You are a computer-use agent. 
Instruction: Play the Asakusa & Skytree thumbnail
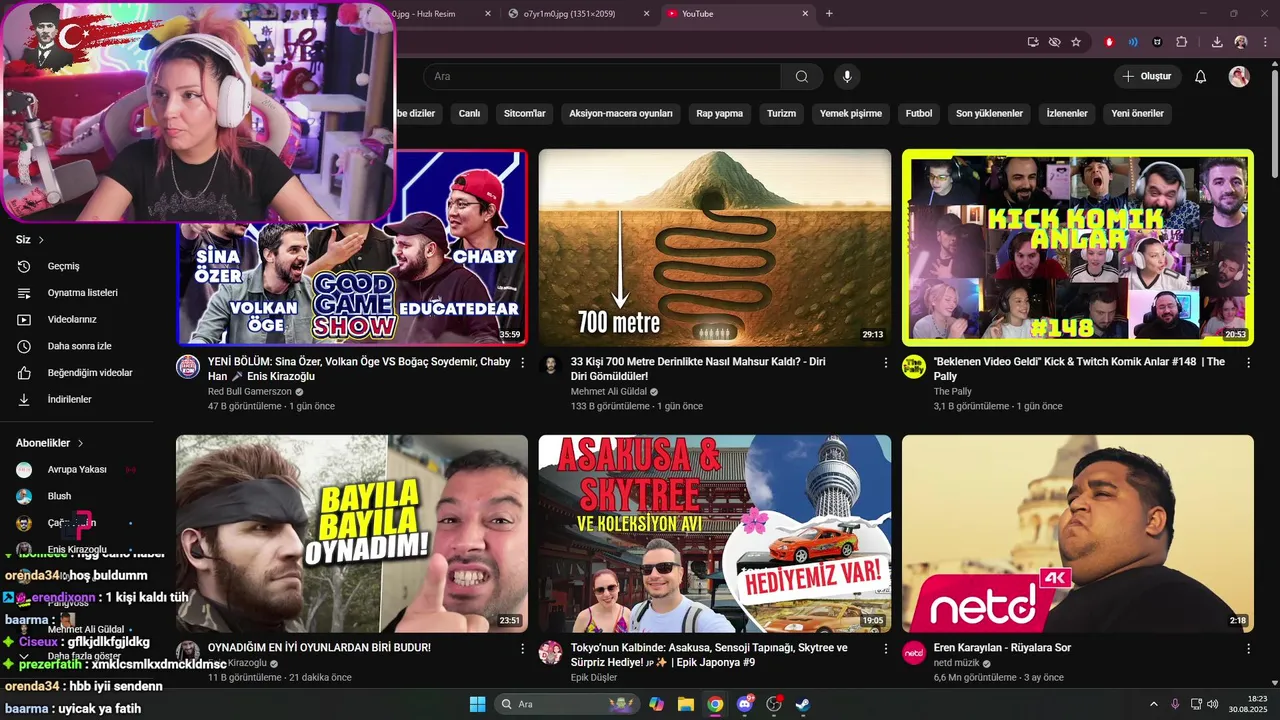715,533
